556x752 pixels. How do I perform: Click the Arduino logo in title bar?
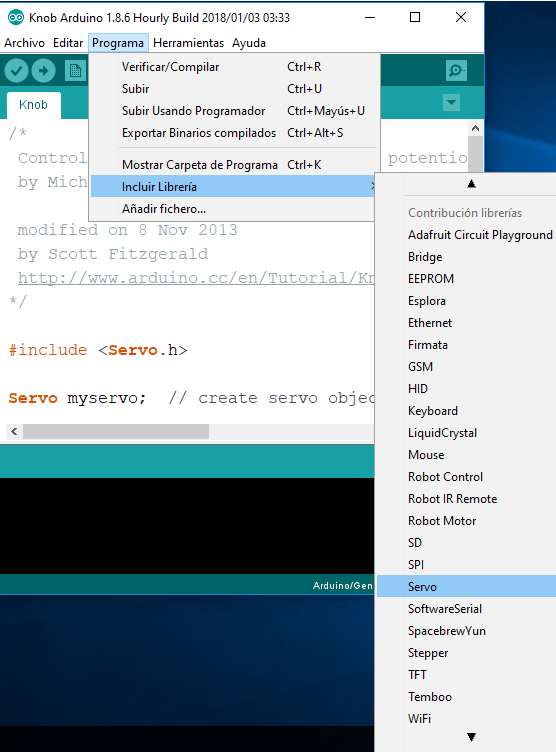16,18
